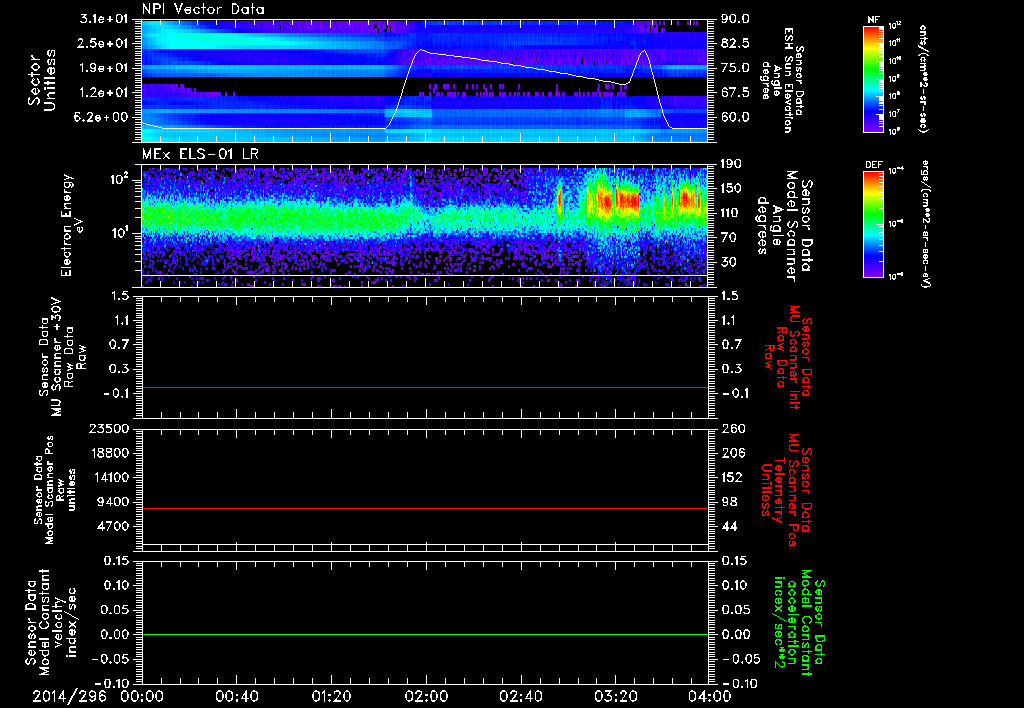The width and height of the screenshot is (1024, 708).
Task: Click the 60.0 sun elevation tick label
Action: 735,118
